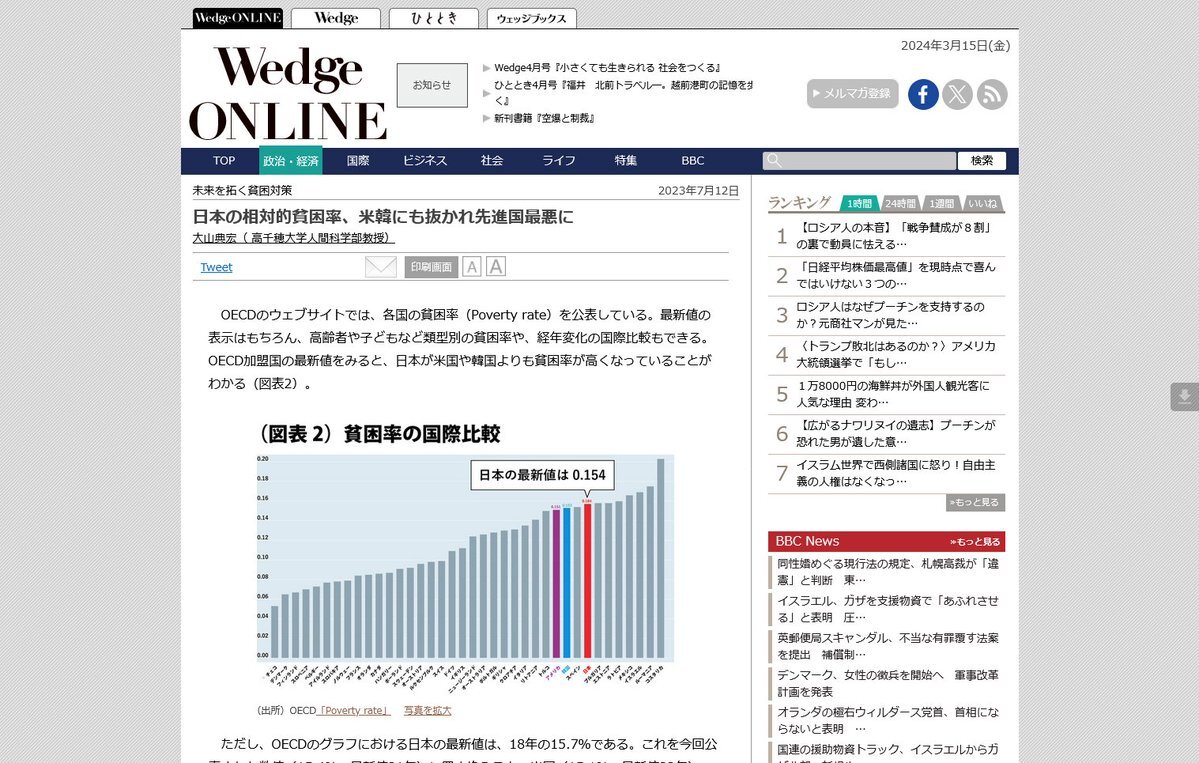The height and width of the screenshot is (763, 1199).
Task: Open the RSS feed icon
Action: [x=992, y=94]
